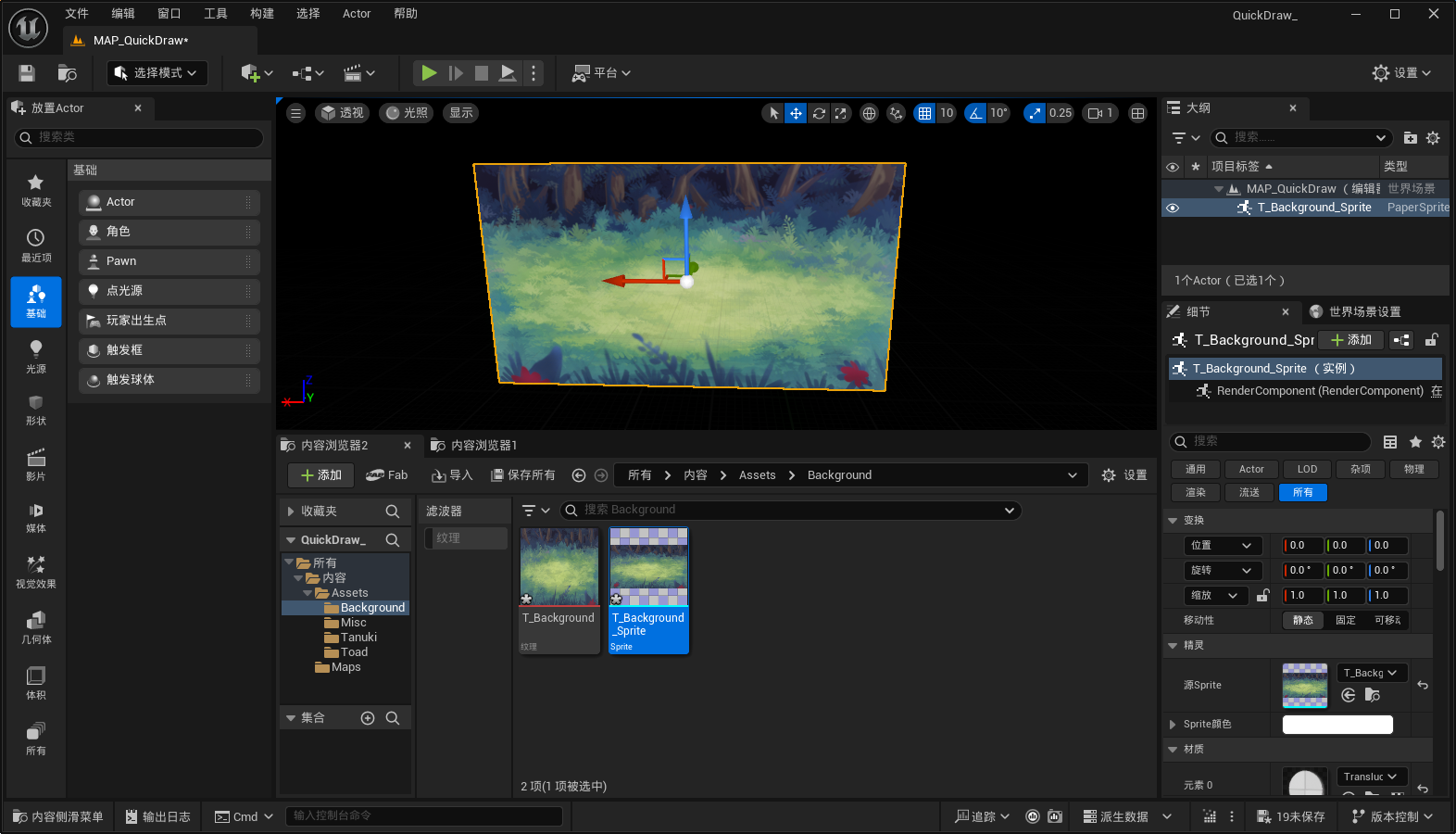Toggle scale snapping icon

tap(1035, 113)
